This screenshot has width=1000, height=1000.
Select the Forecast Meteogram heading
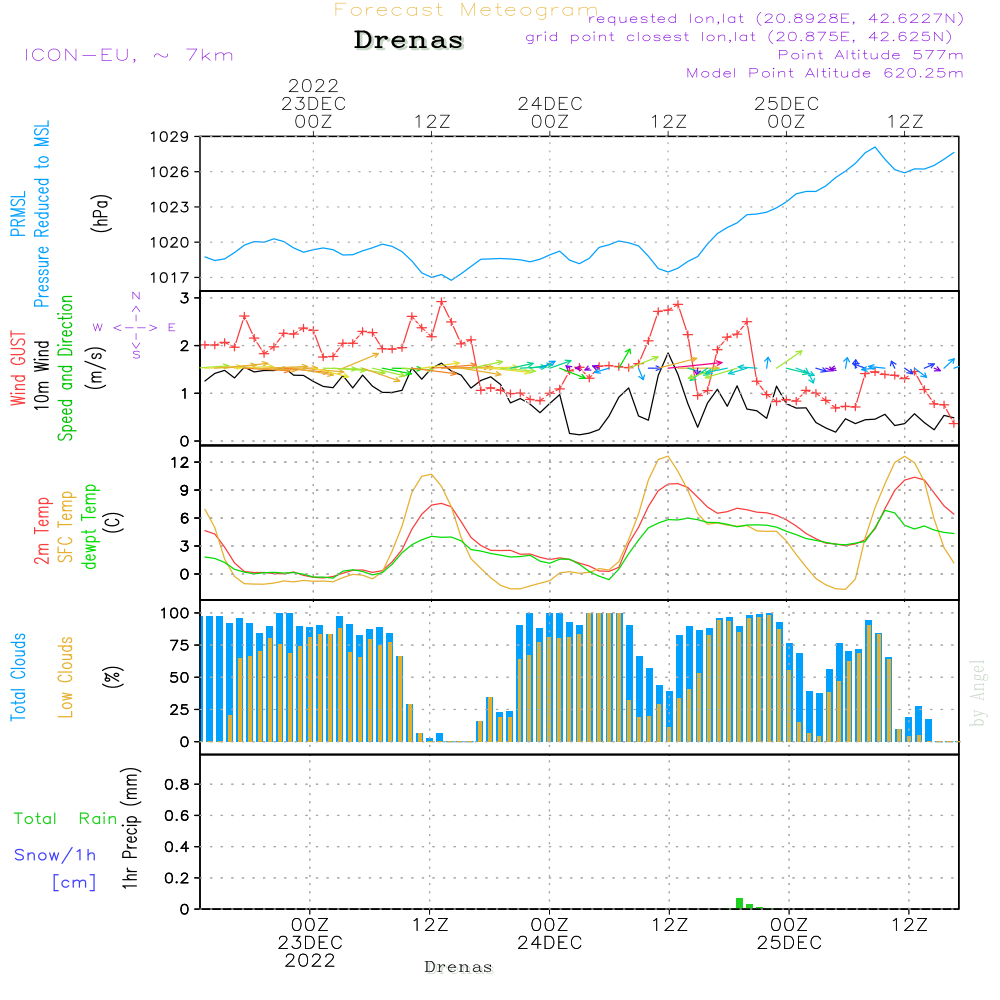tap(466, 10)
